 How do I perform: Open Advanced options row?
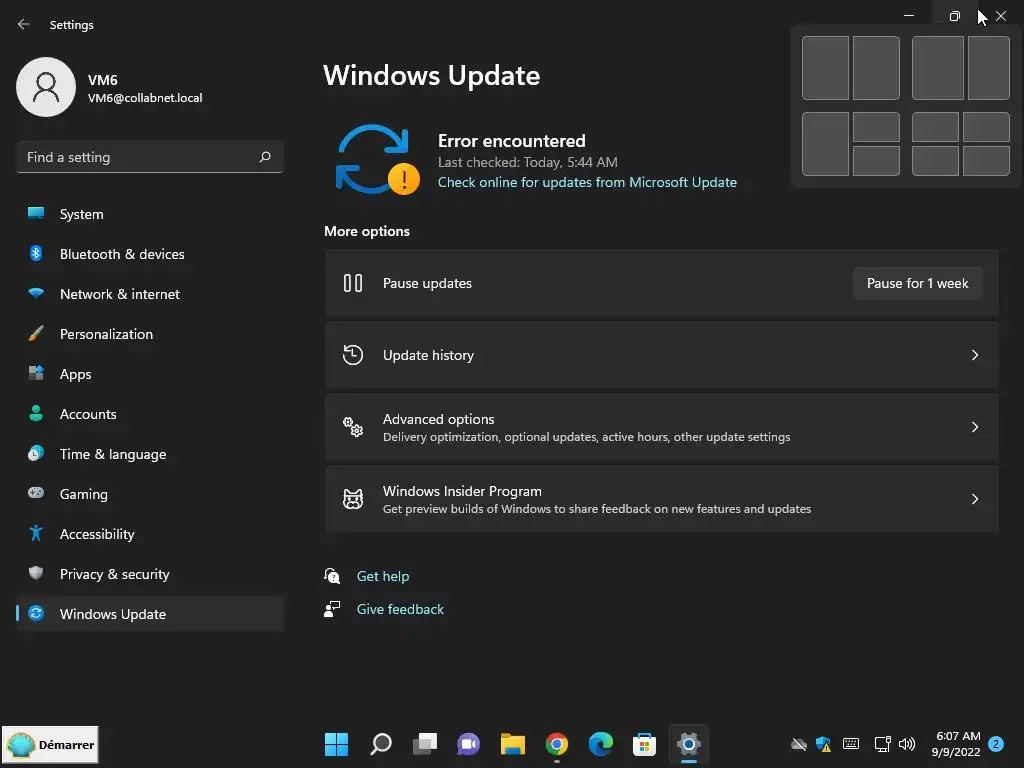coord(662,427)
